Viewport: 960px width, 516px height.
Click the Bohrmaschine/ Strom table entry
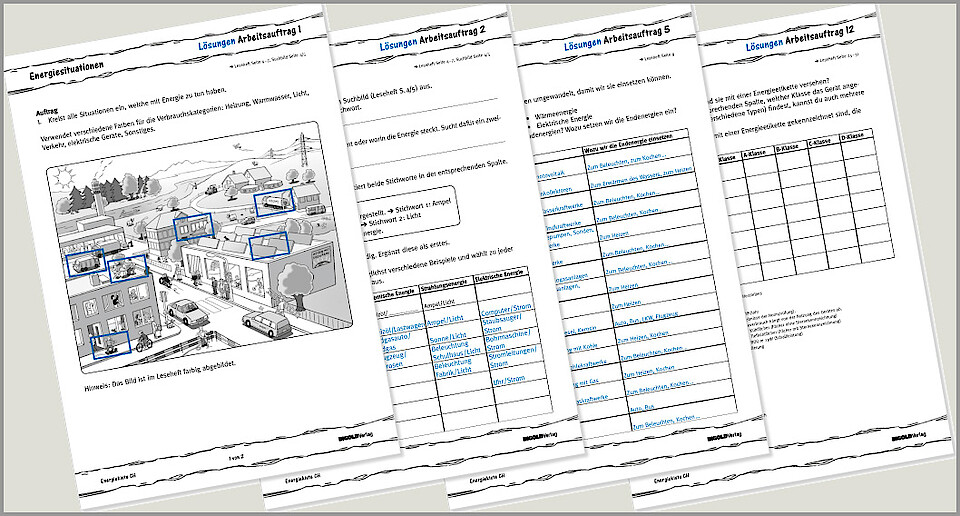click(x=507, y=340)
